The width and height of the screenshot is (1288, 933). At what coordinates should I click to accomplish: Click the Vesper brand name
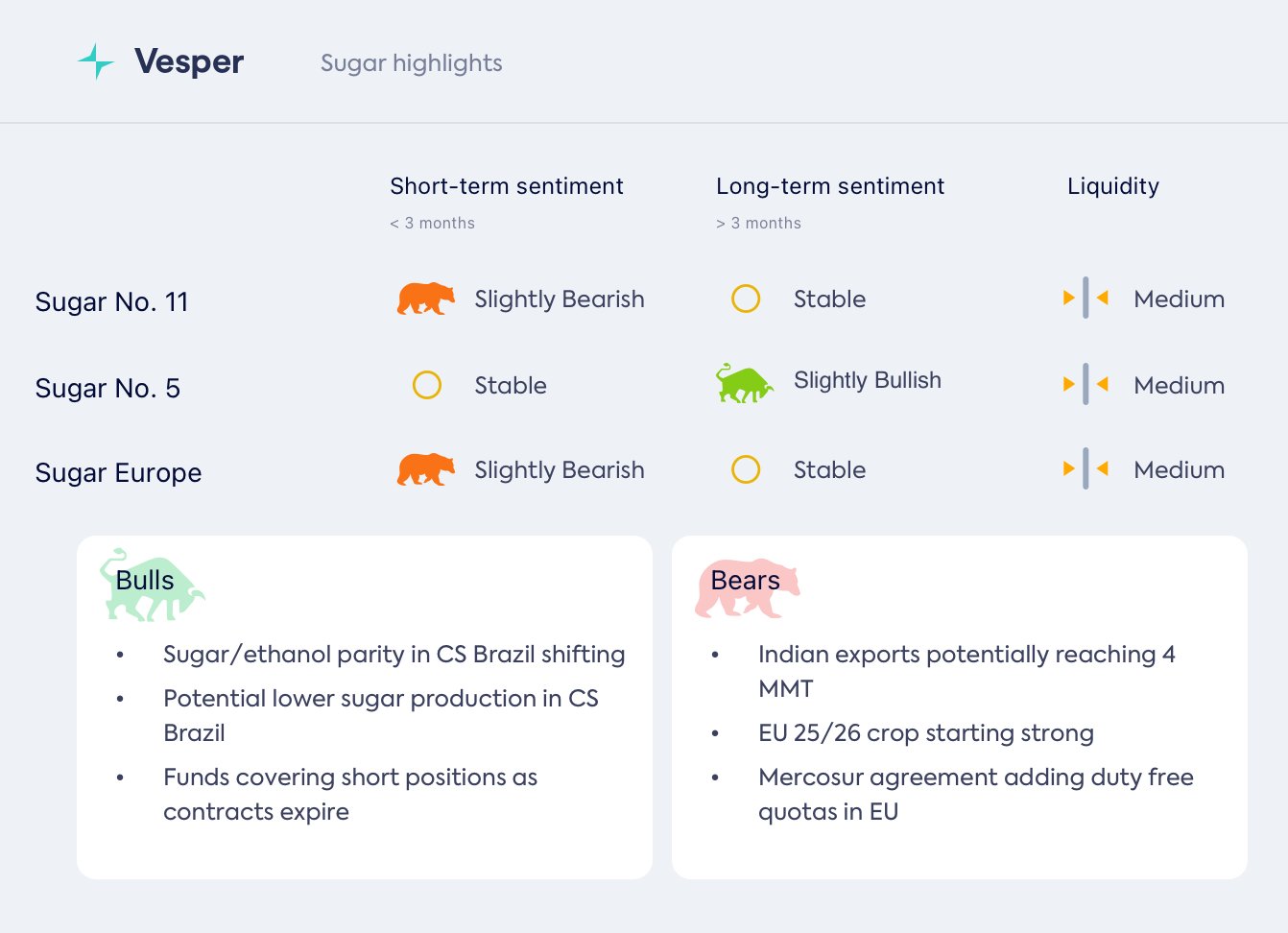[189, 61]
